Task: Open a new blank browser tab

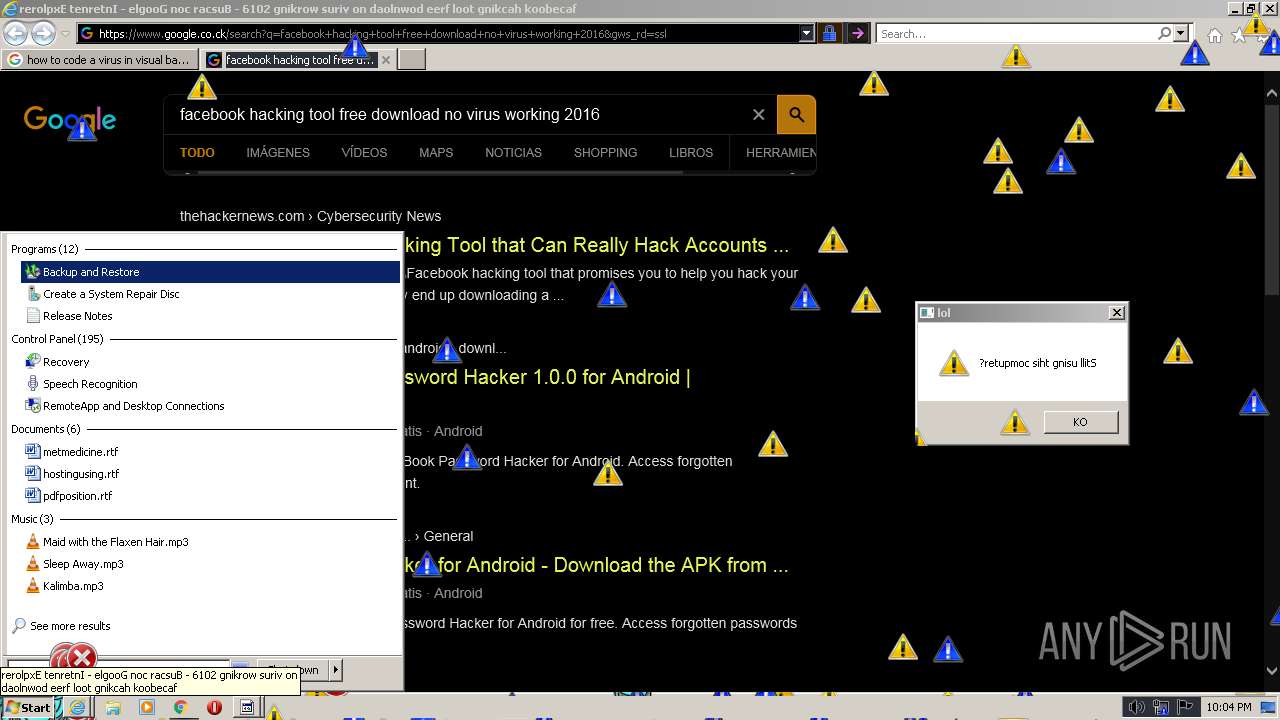Action: 411,60
